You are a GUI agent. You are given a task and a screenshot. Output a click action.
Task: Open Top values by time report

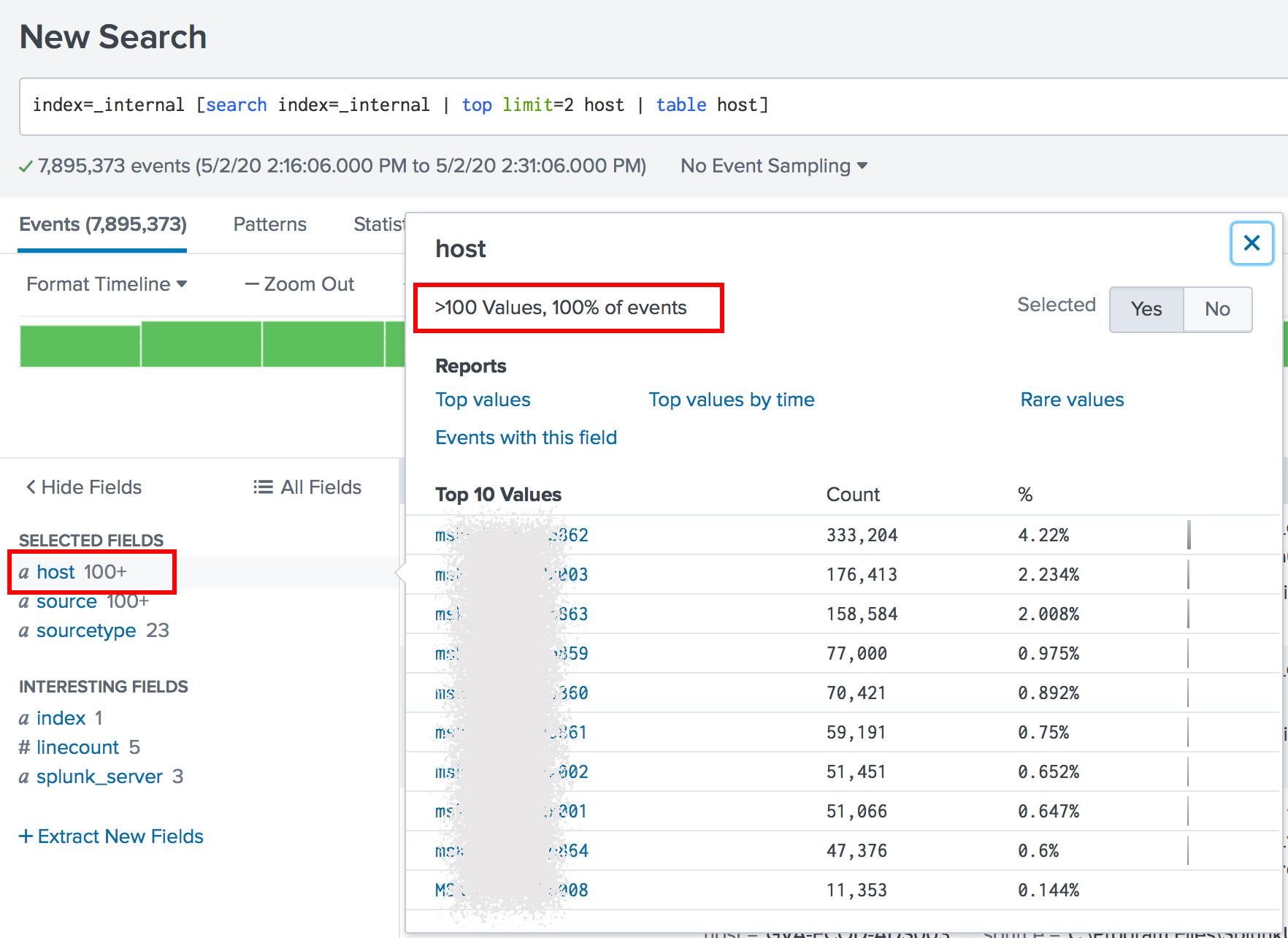(731, 400)
